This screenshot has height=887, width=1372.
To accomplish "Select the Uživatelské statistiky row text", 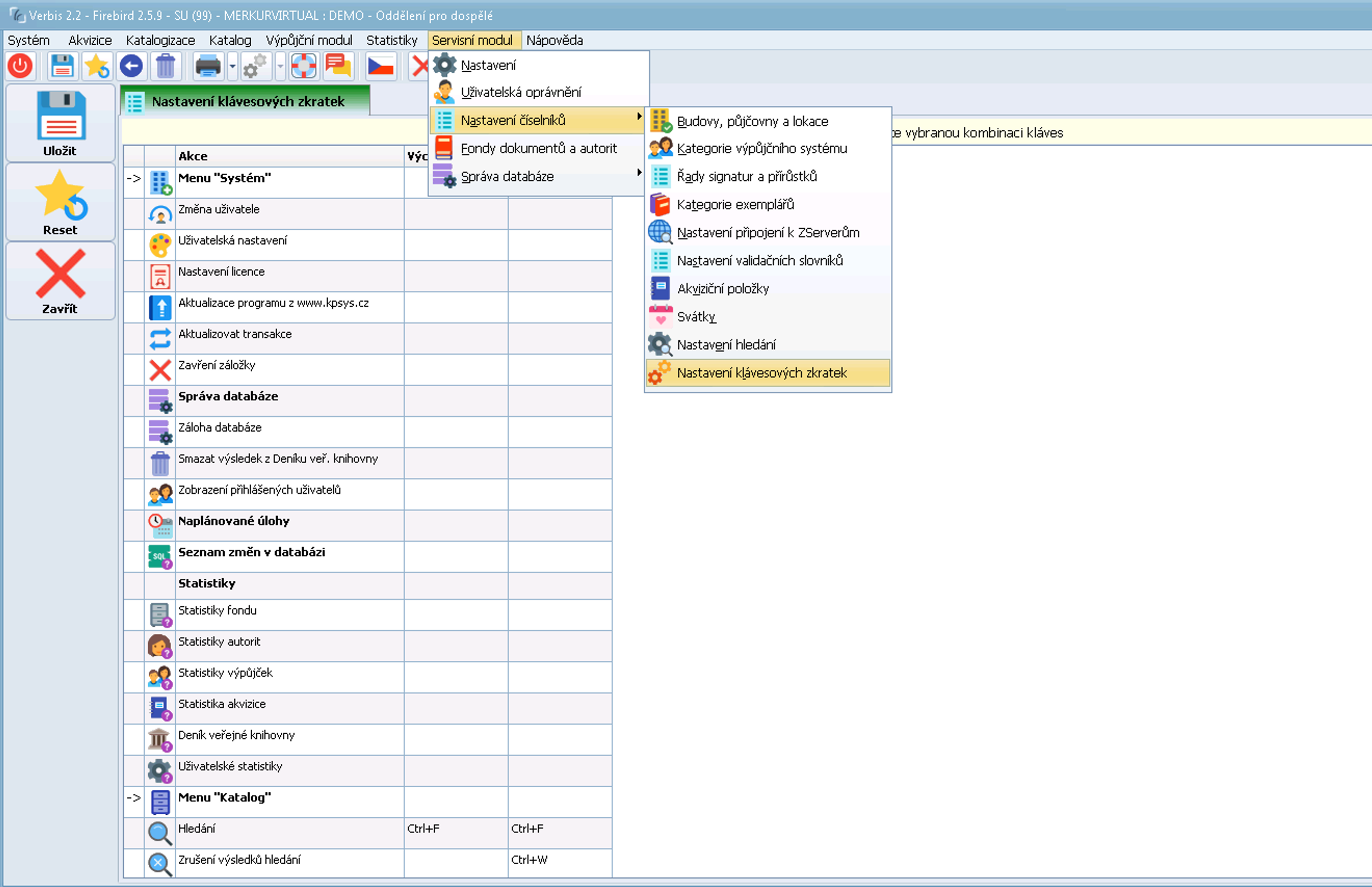I will [x=230, y=766].
